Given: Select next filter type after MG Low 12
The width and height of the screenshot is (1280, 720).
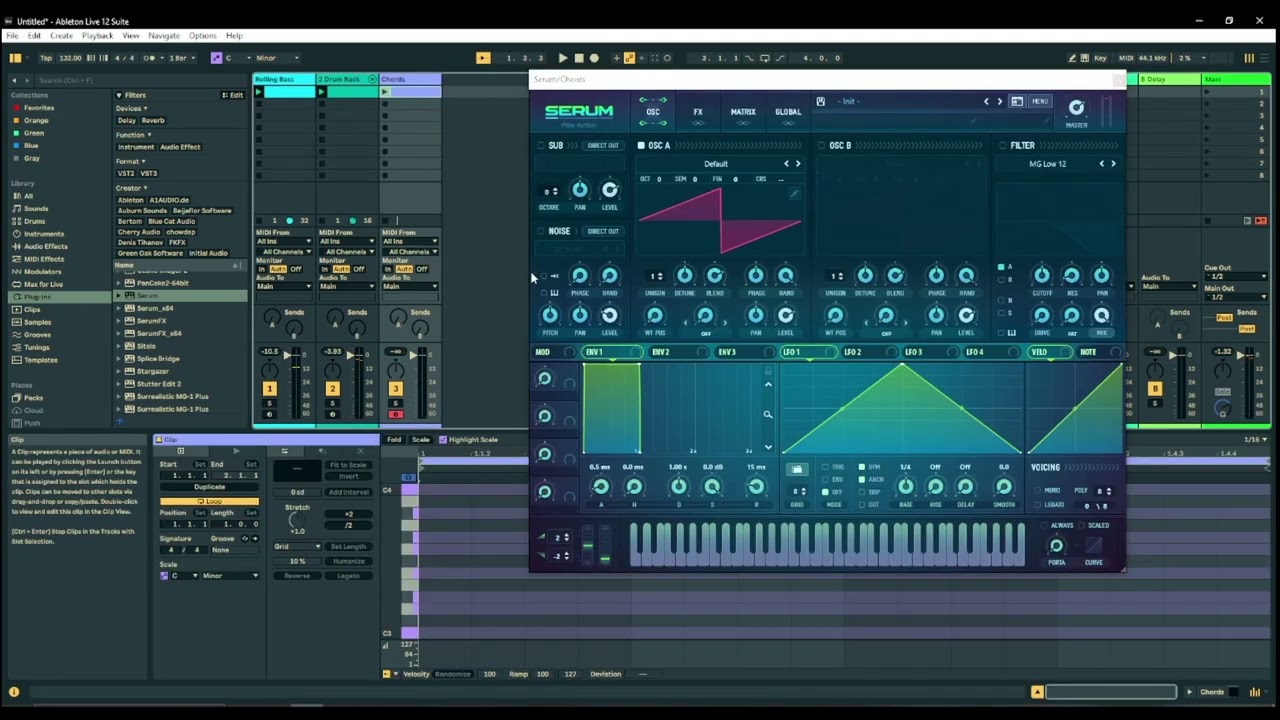Looking at the screenshot, I should coord(1113,164).
